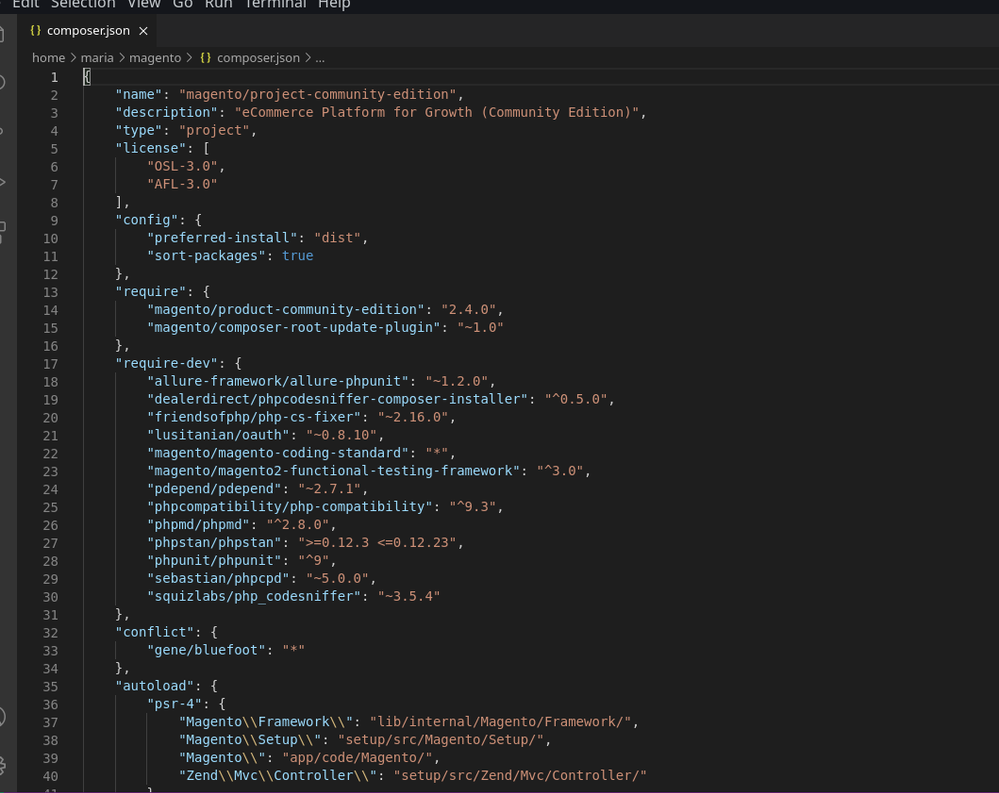Click the "phpmd/phpmd" package name

pyautogui.click(x=199, y=525)
